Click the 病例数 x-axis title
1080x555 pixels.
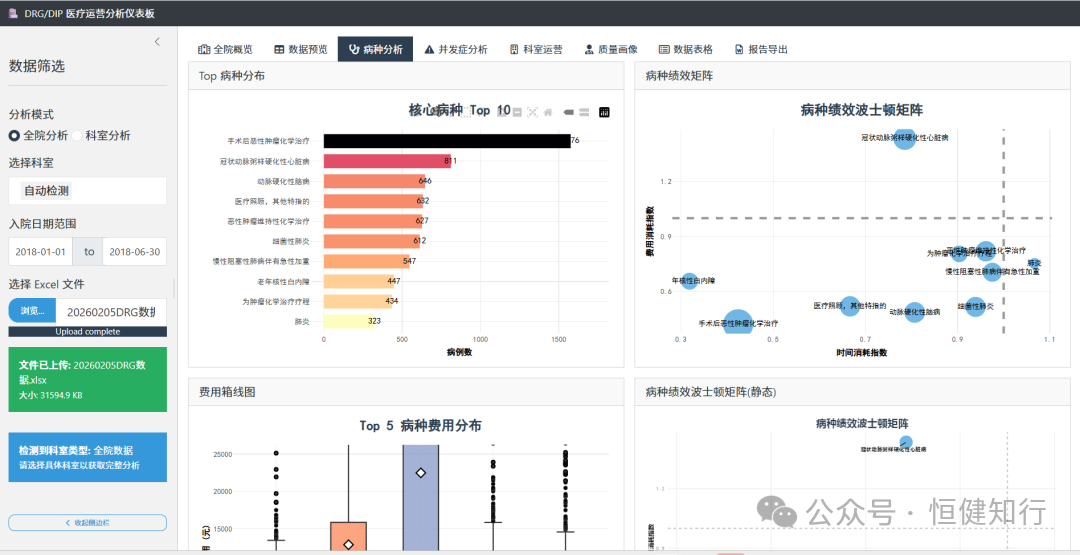[x=459, y=353]
